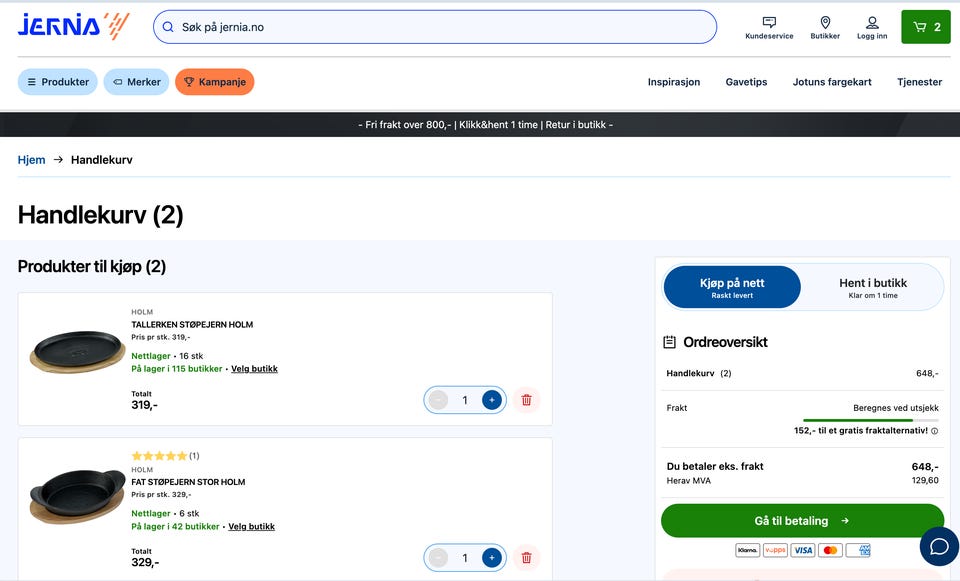Choose store via Velg butikk for Tallerken
This screenshot has width=960, height=581.
click(x=254, y=369)
